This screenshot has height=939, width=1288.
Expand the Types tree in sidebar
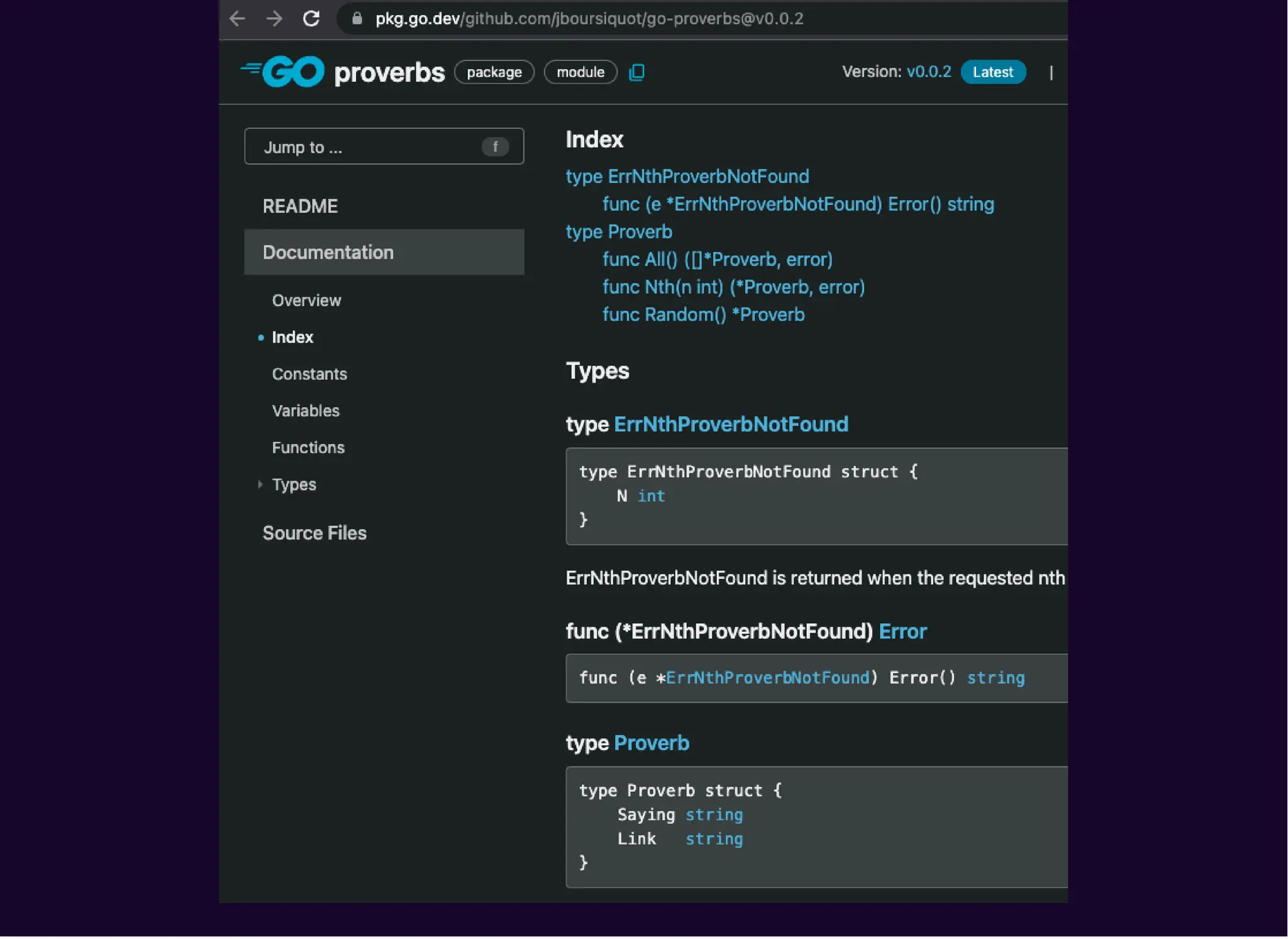pyautogui.click(x=260, y=485)
